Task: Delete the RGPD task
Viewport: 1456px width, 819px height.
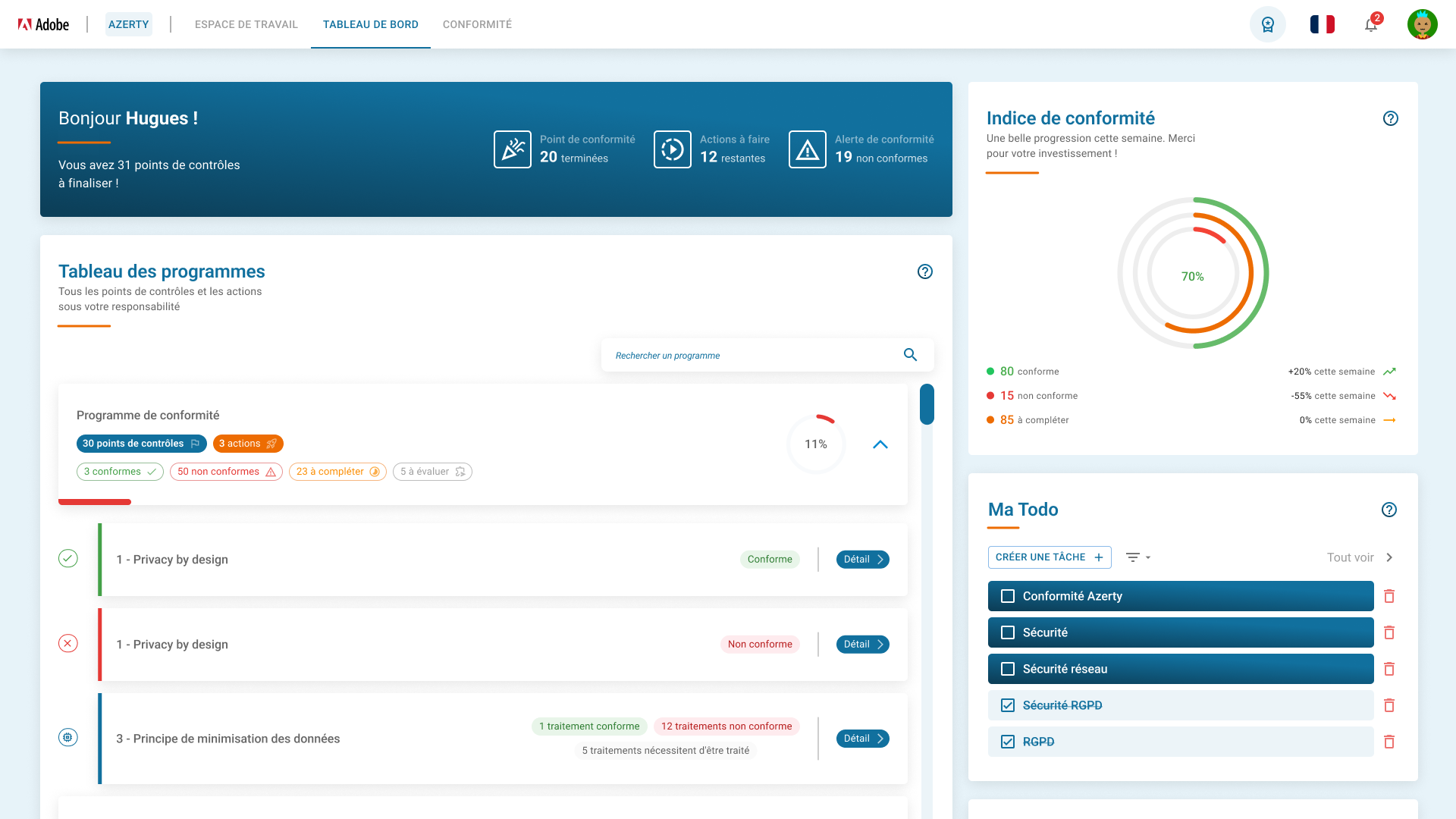Action: pos(1389,742)
